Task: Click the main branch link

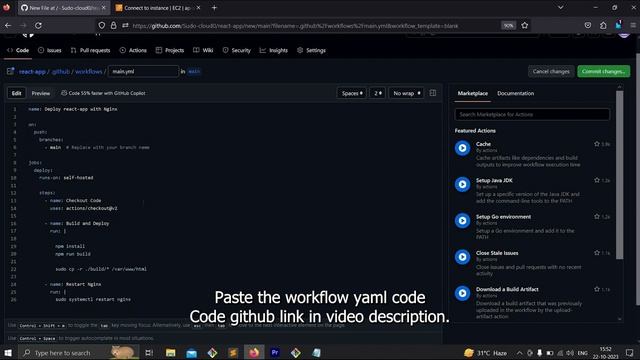Action: 194,71
